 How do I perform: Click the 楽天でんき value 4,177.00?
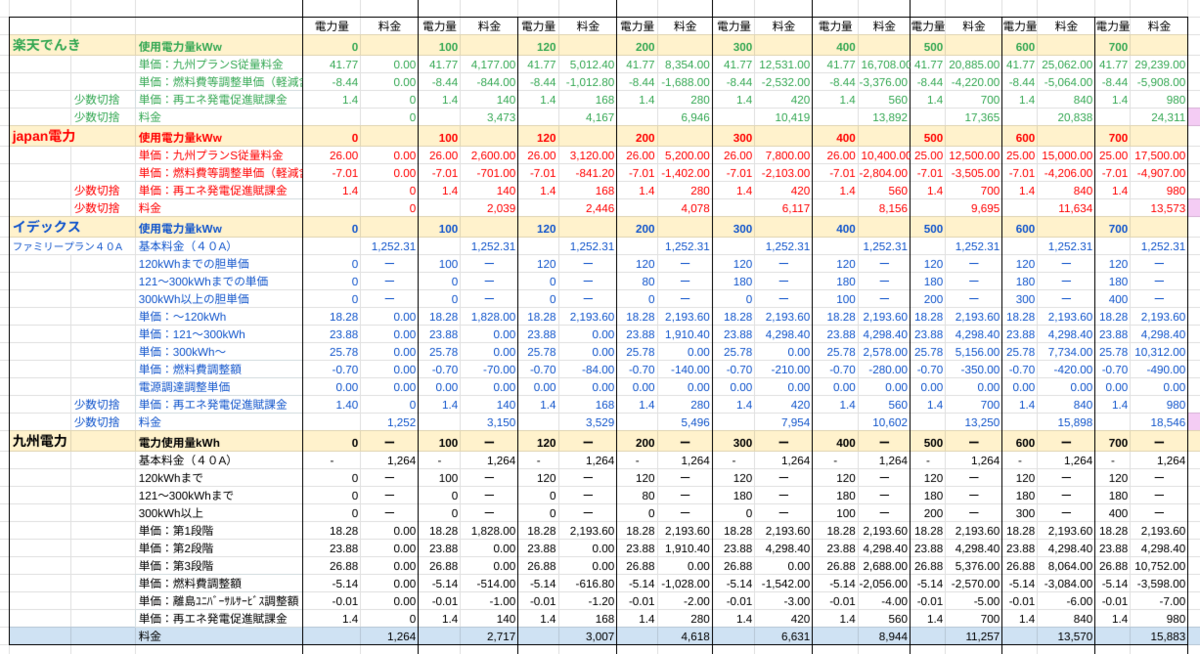coord(492,64)
